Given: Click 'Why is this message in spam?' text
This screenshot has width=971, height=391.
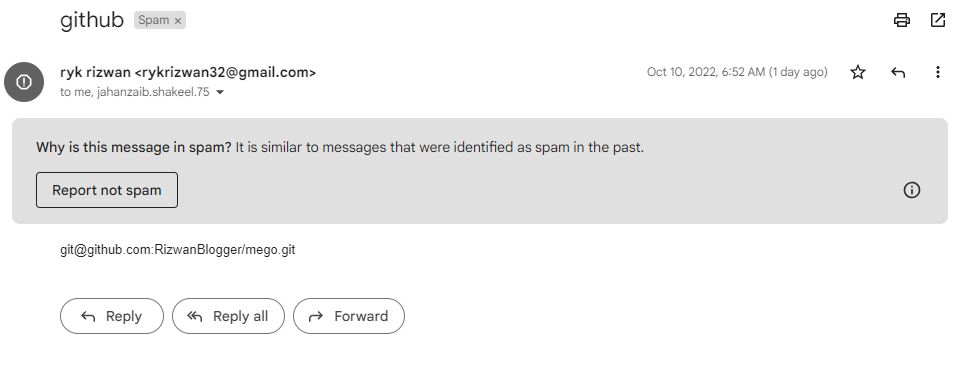Looking at the screenshot, I should pos(134,147).
